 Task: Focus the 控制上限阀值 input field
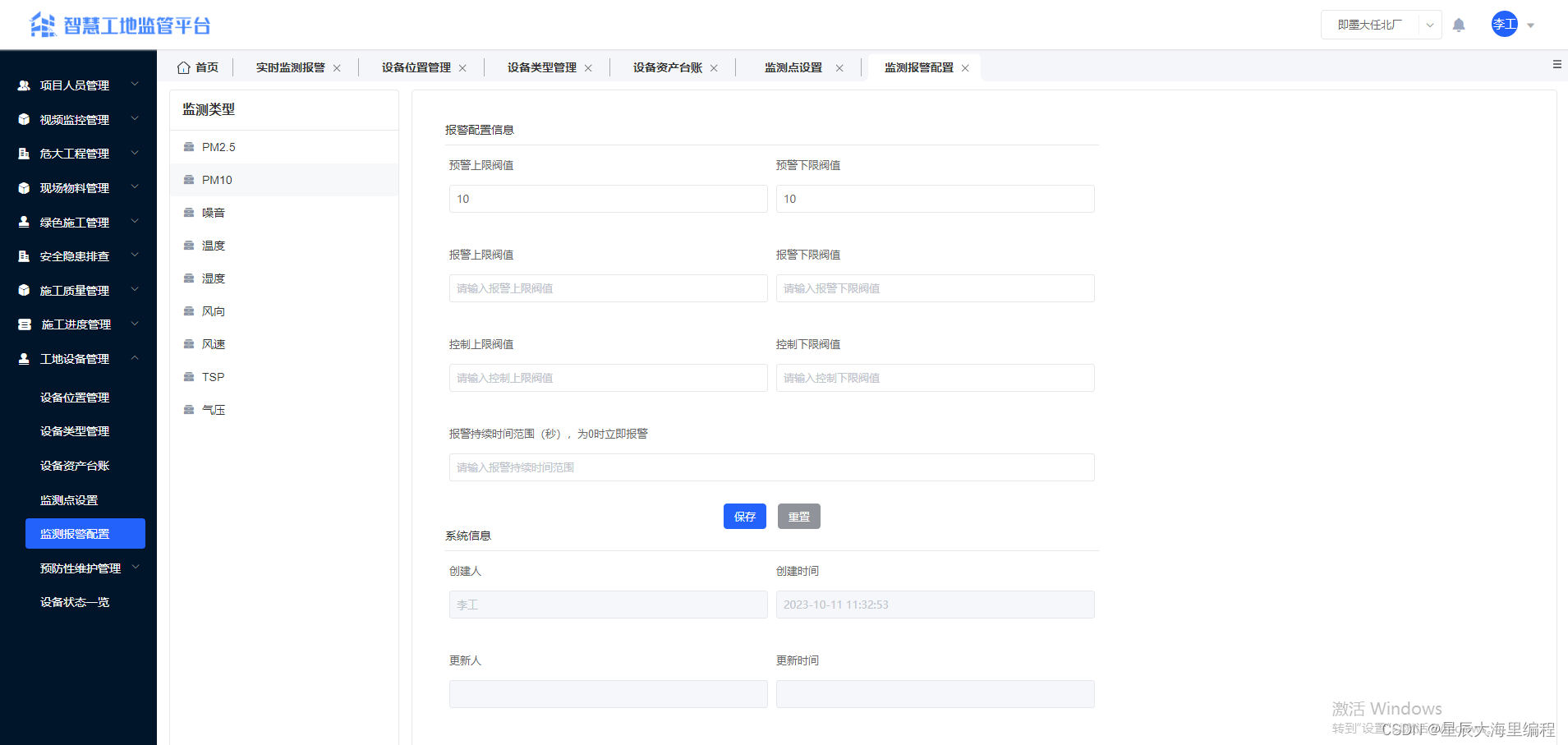tap(609, 378)
